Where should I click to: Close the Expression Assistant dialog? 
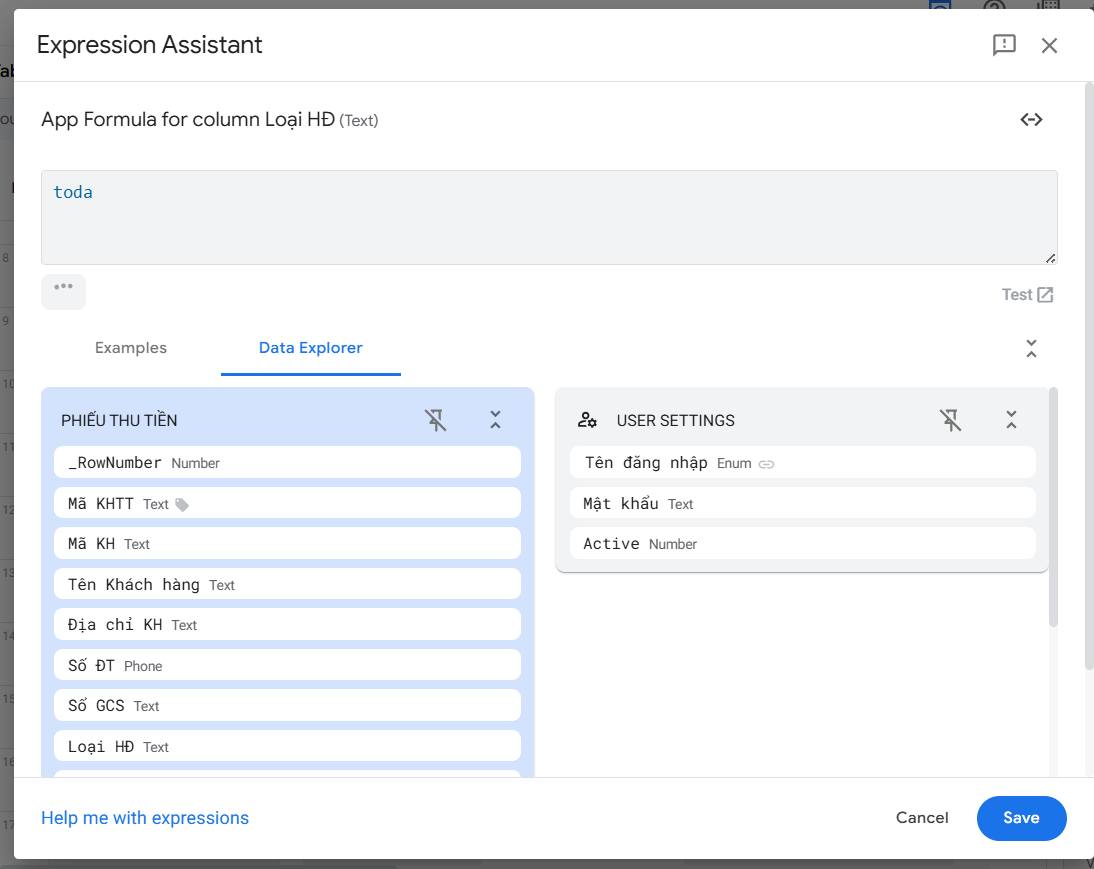tap(1049, 45)
